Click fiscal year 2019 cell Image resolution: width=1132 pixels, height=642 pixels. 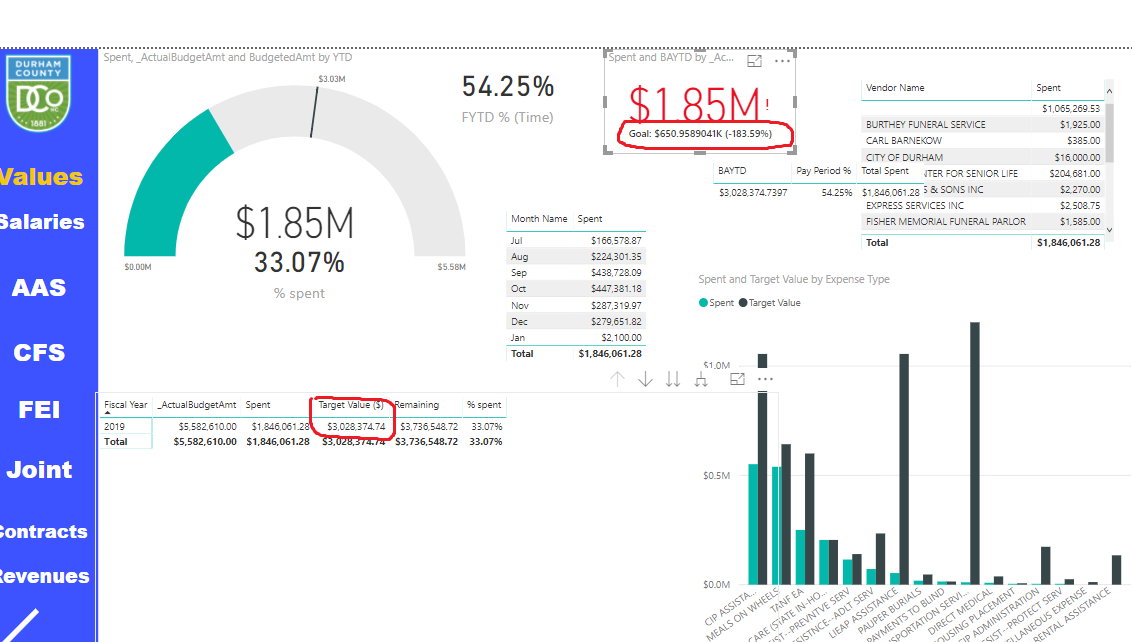point(115,427)
